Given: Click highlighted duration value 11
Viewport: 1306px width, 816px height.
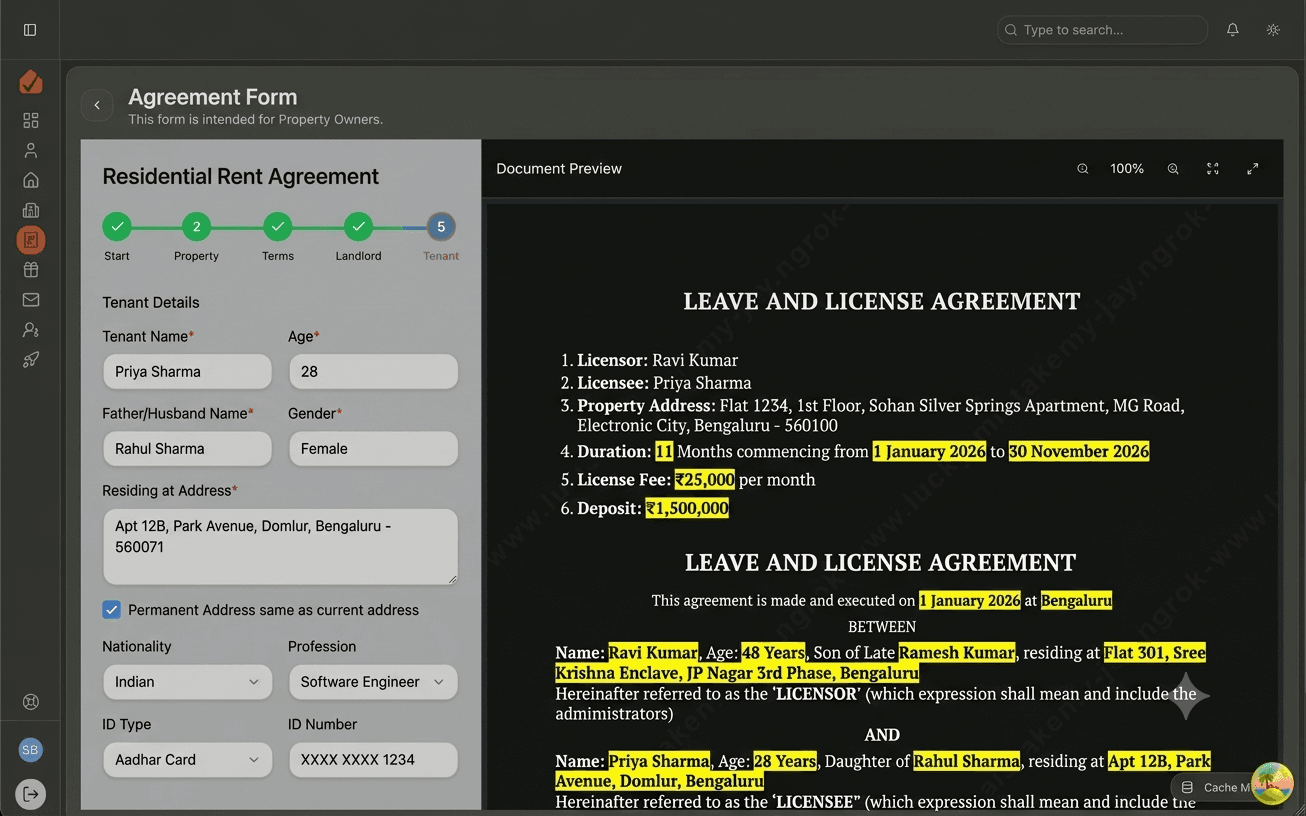Looking at the screenshot, I should coord(664,452).
